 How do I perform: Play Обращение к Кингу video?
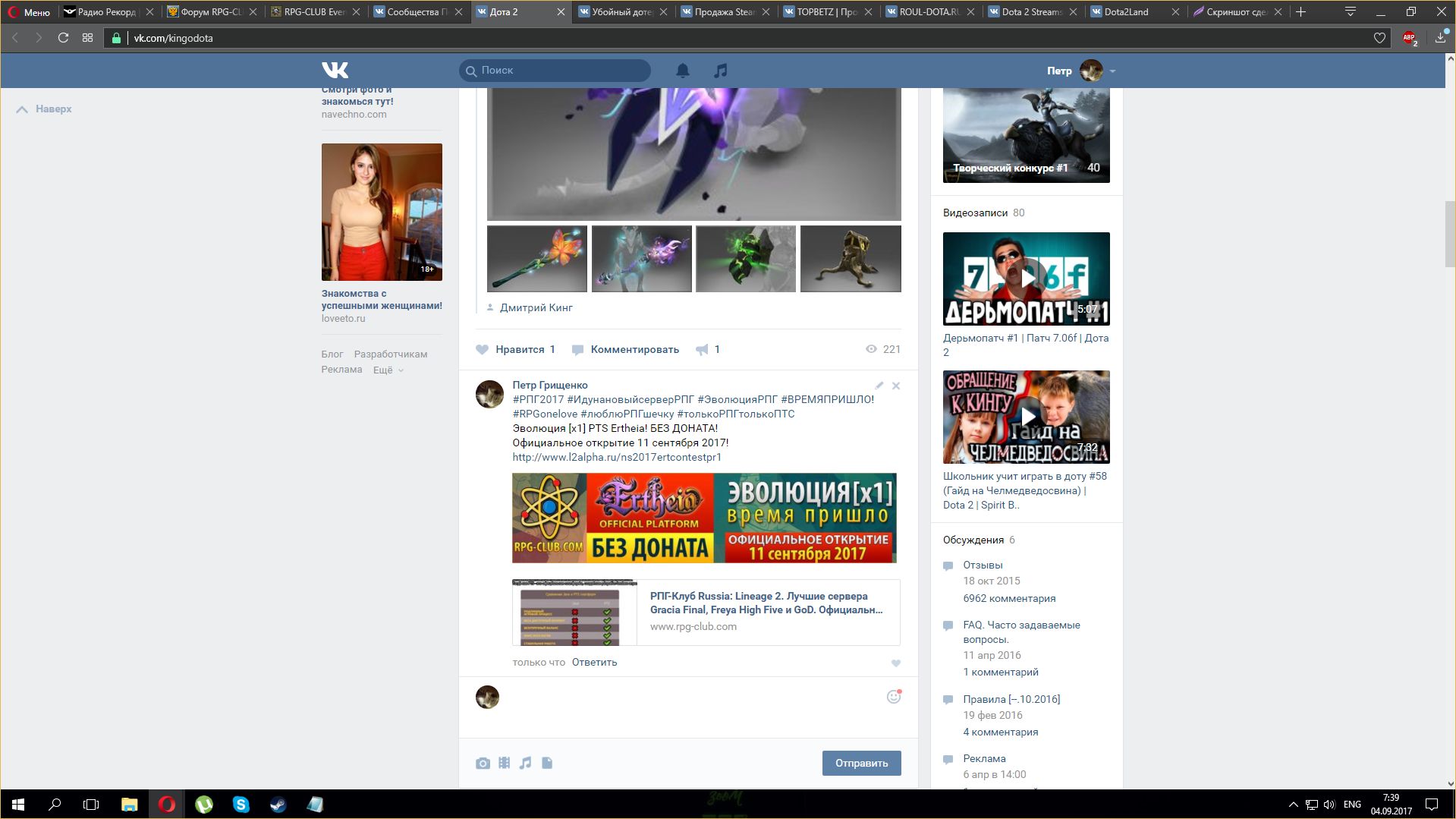click(1026, 417)
